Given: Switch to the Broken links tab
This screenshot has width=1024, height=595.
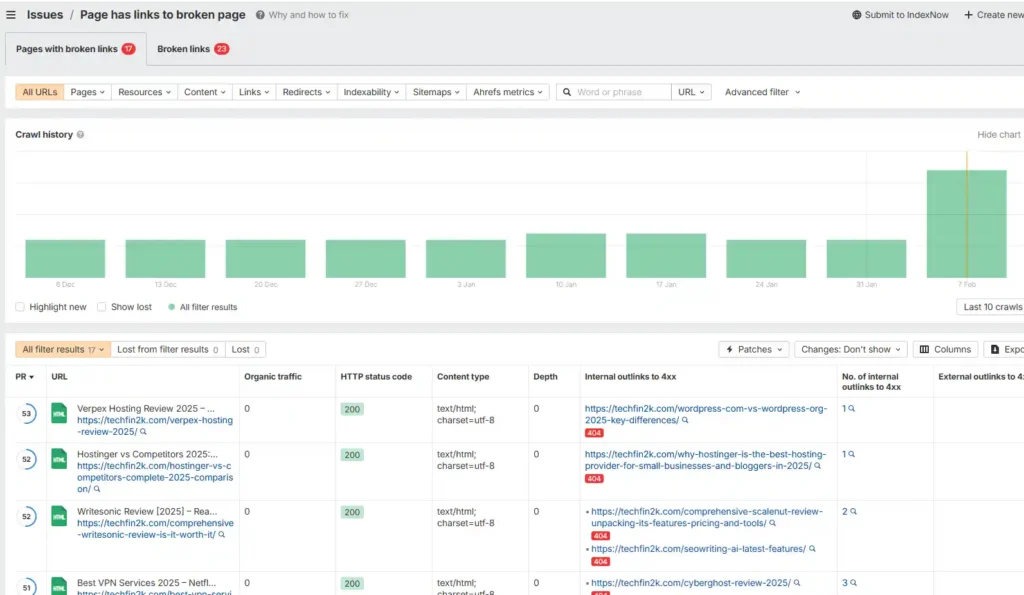Looking at the screenshot, I should pyautogui.click(x=193, y=49).
